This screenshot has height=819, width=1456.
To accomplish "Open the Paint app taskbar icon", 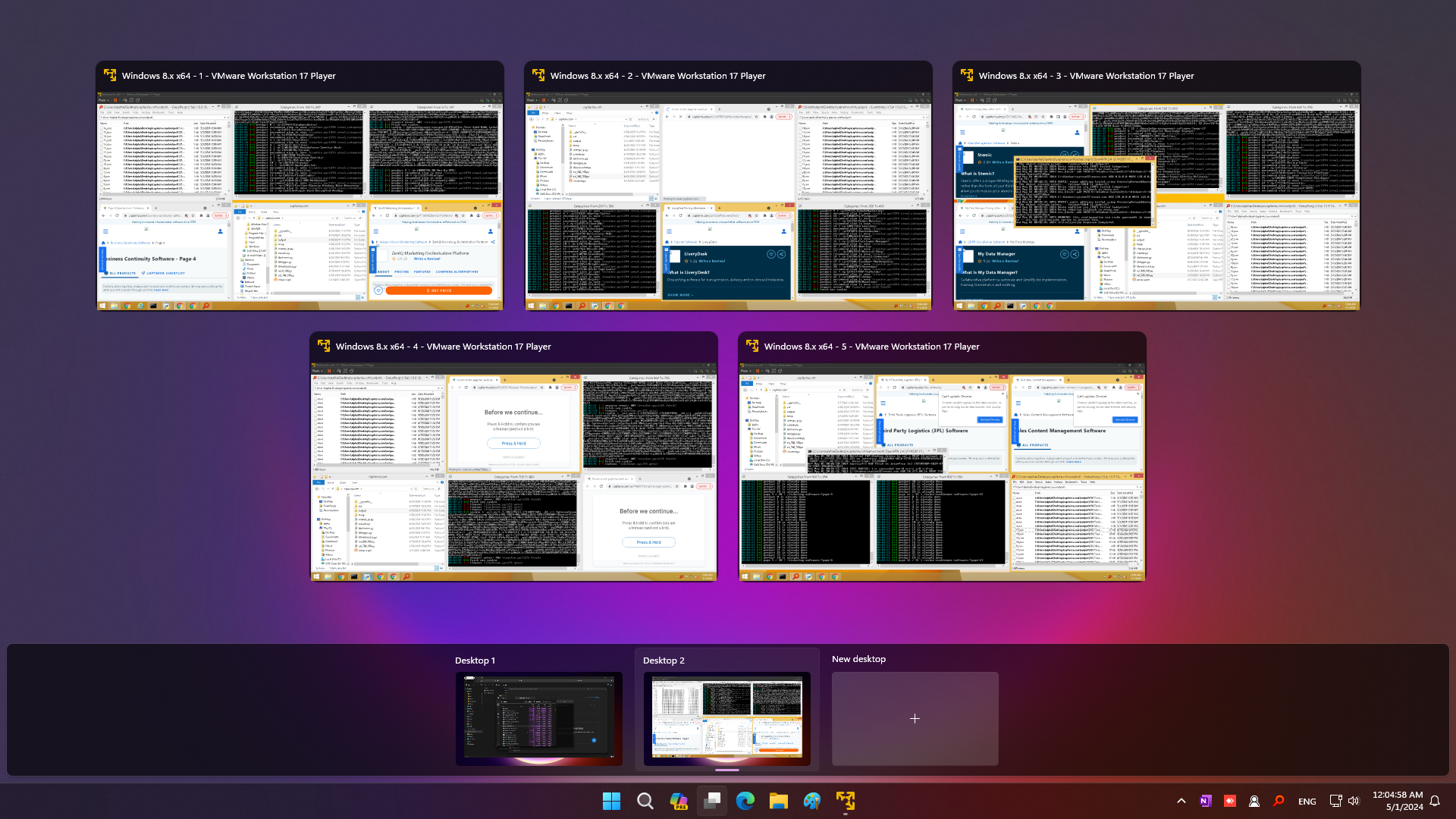I will coord(812,801).
